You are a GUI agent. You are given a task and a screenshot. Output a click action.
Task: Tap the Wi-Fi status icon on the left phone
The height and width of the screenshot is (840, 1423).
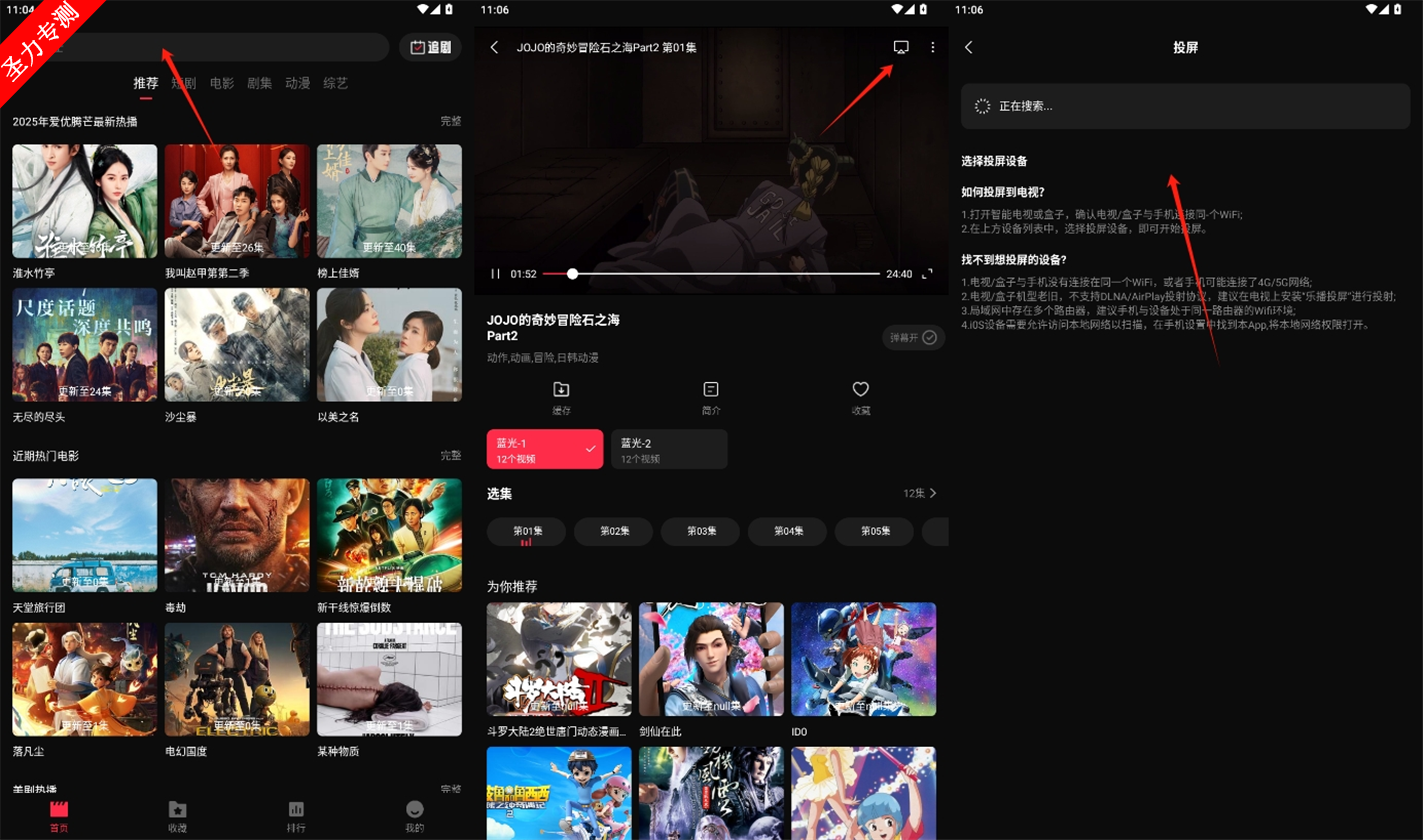coord(423,9)
